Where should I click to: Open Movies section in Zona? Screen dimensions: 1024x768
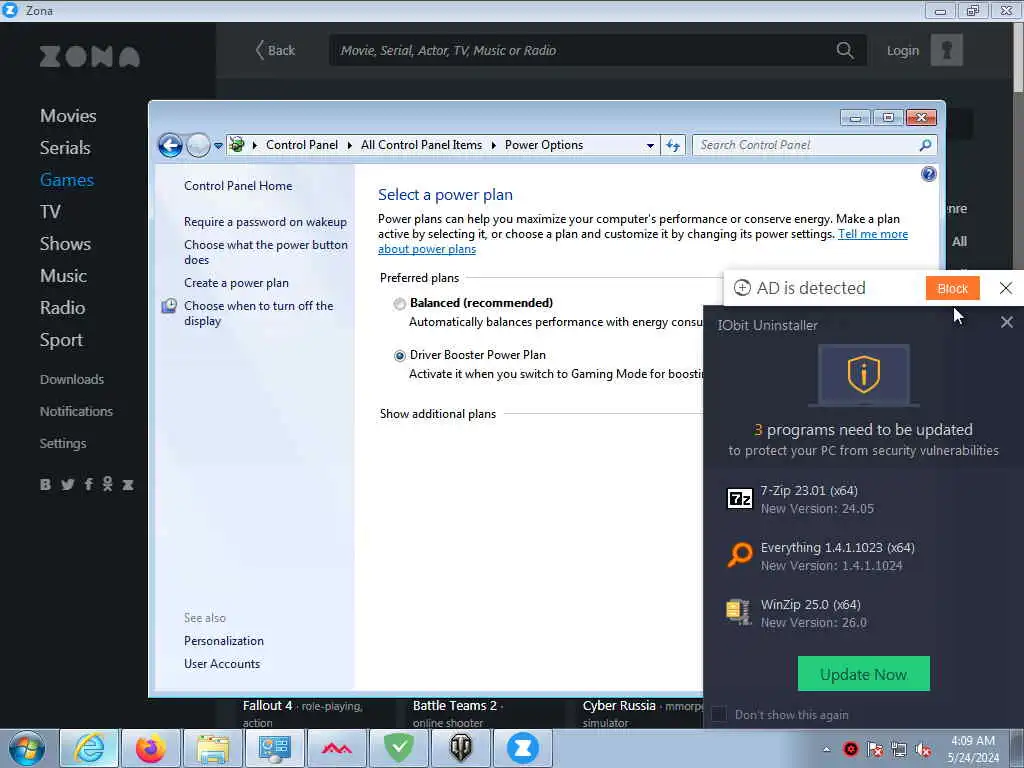(x=68, y=116)
